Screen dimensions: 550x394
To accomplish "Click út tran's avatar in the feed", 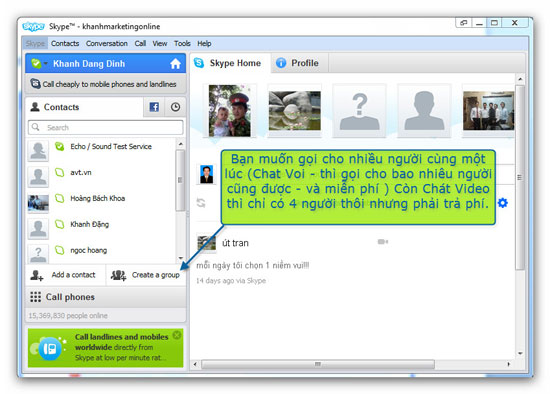I will [206, 243].
